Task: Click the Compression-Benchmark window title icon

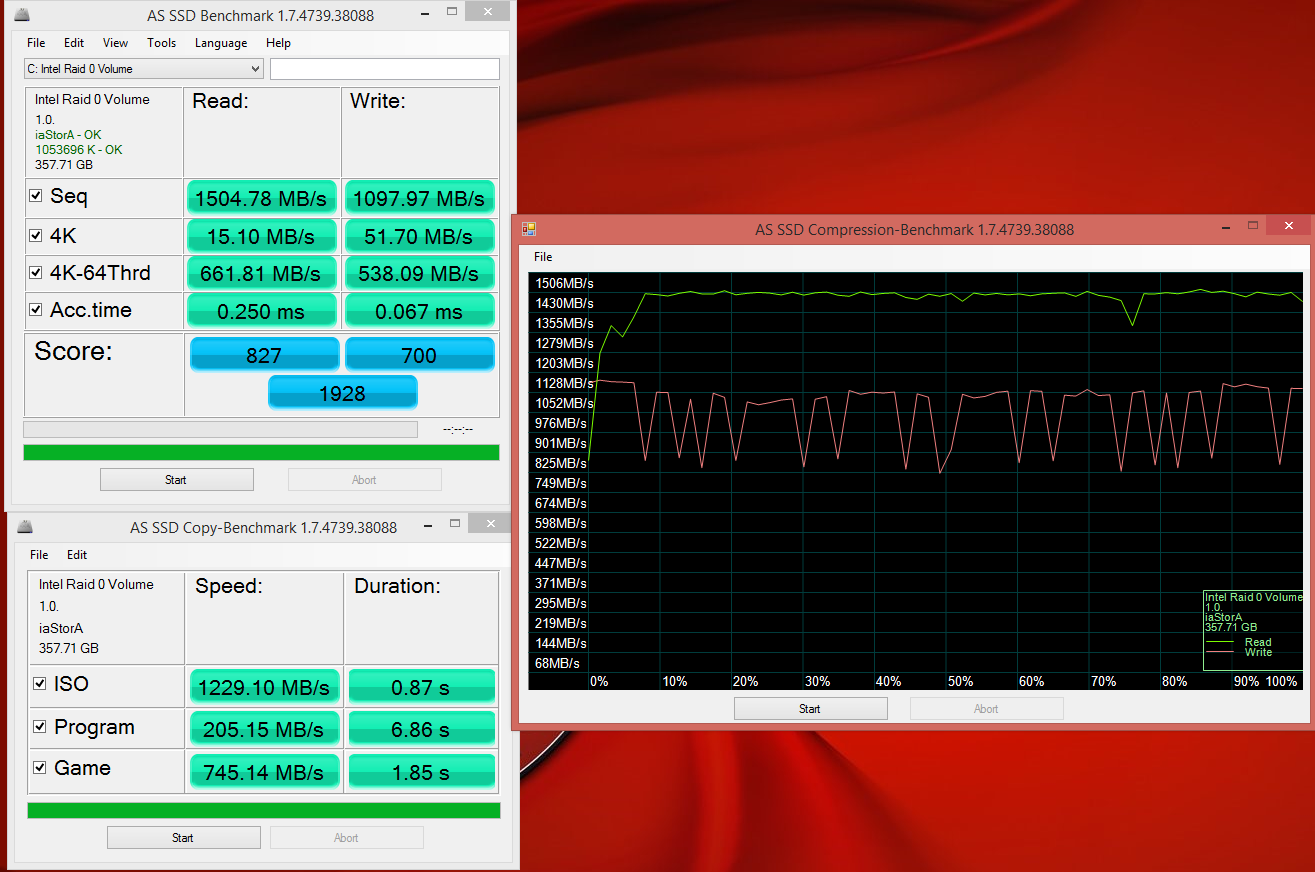Action: pos(529,229)
